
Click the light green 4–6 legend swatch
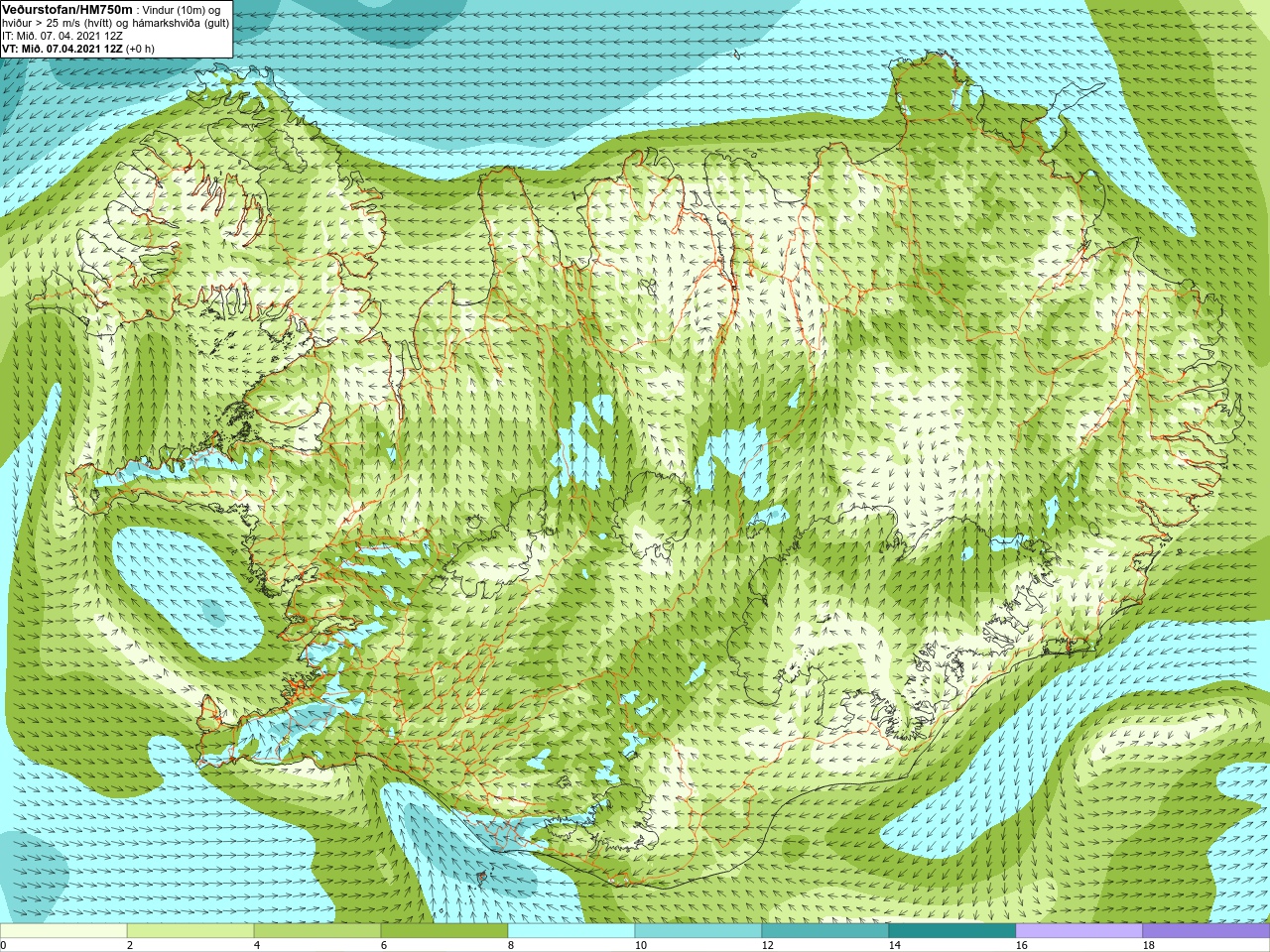pyautogui.click(x=317, y=931)
